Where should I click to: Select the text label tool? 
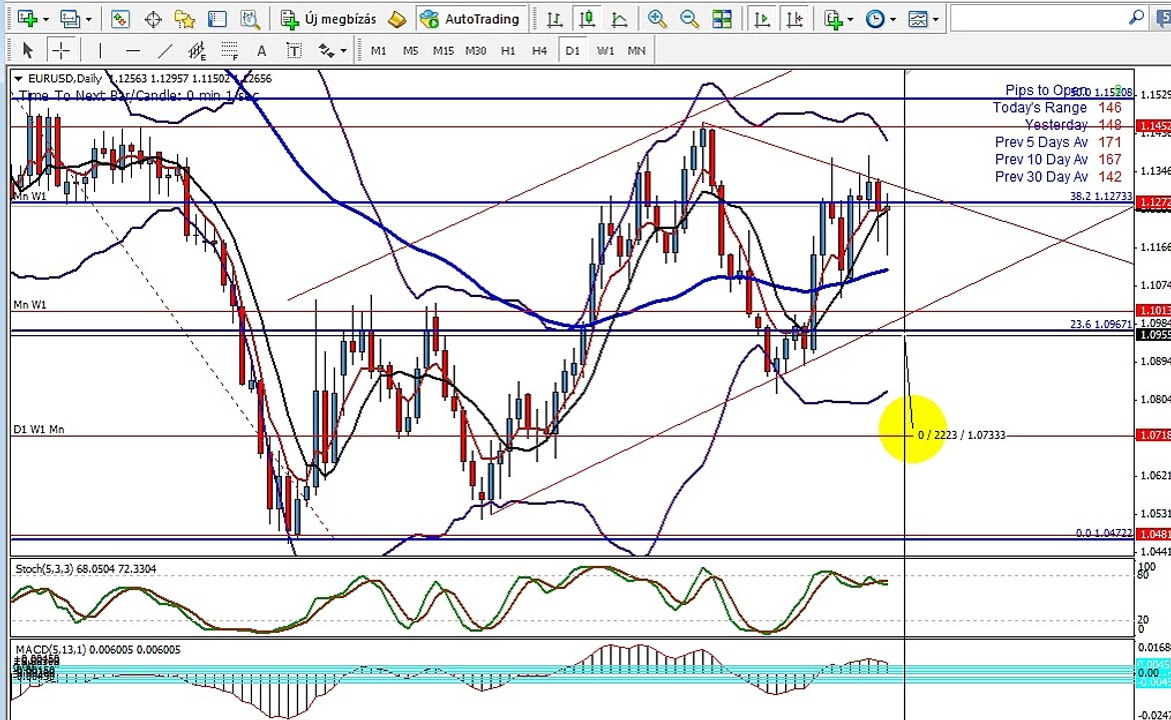tap(294, 51)
